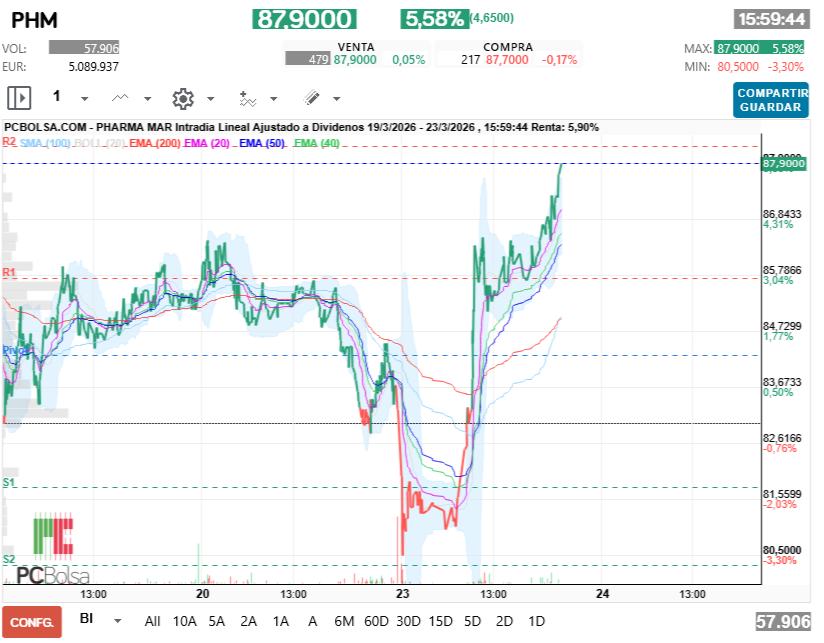Screen dimensions: 824x643
Task: Select the 10A time range
Action: coord(185,621)
